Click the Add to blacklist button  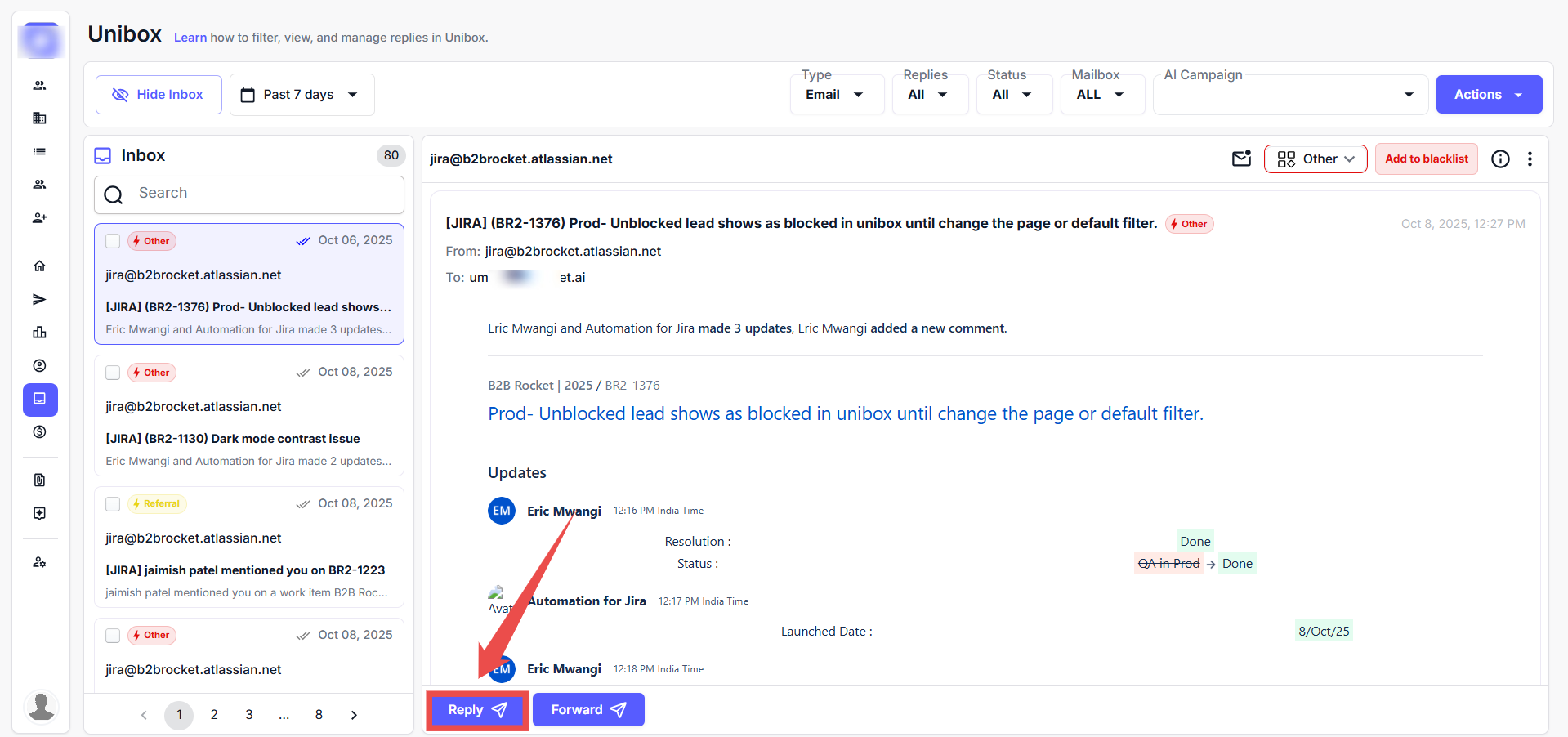(1426, 159)
